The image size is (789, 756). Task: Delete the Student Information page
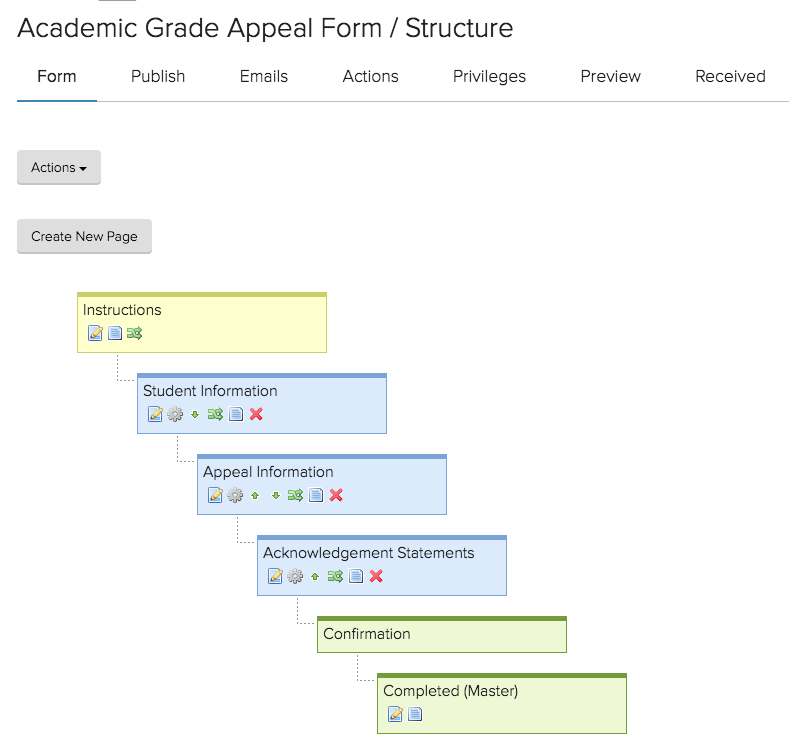256,414
